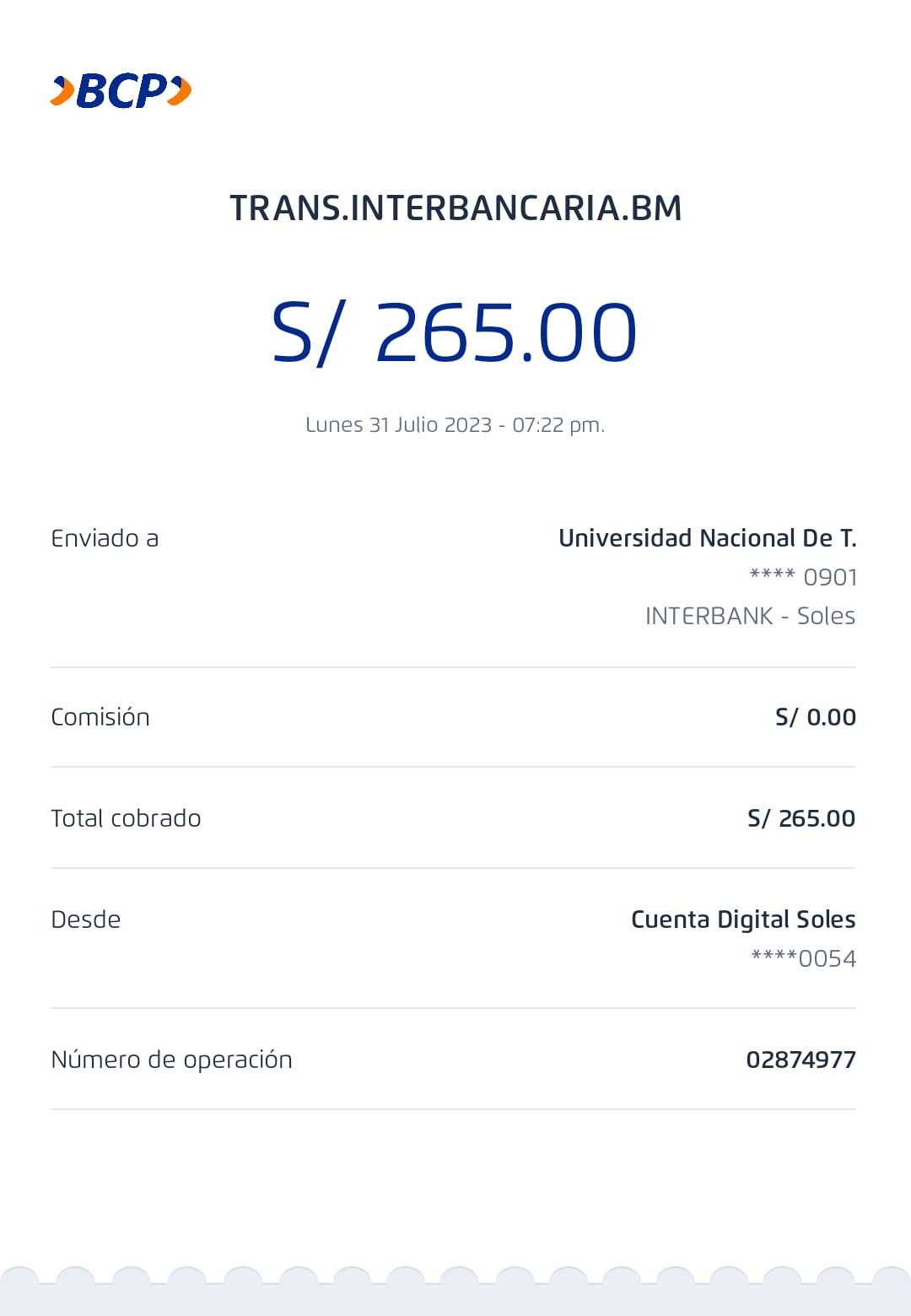Click the 'Total cobrado' label
The width and height of the screenshot is (911, 1316).
126,818
